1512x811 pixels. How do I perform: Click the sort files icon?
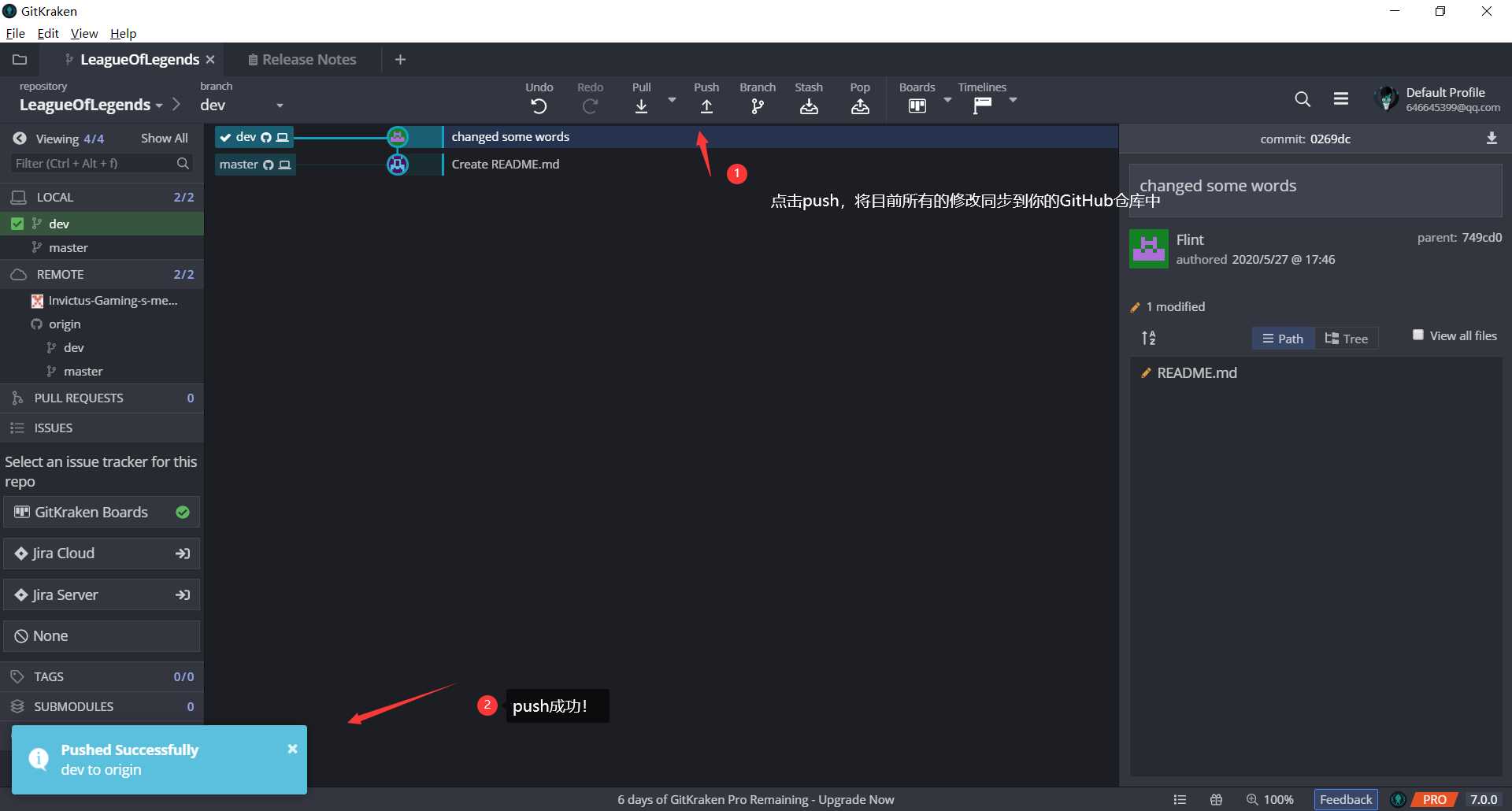[x=1149, y=338]
